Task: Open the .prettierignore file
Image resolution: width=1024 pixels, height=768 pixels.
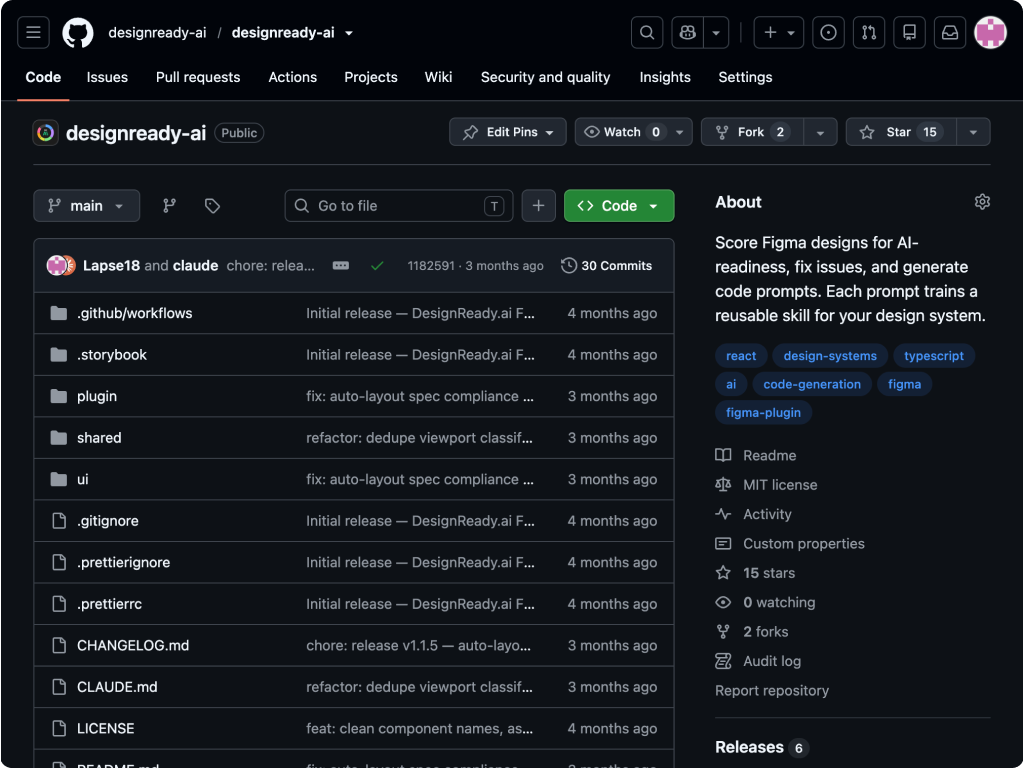Action: coord(123,562)
